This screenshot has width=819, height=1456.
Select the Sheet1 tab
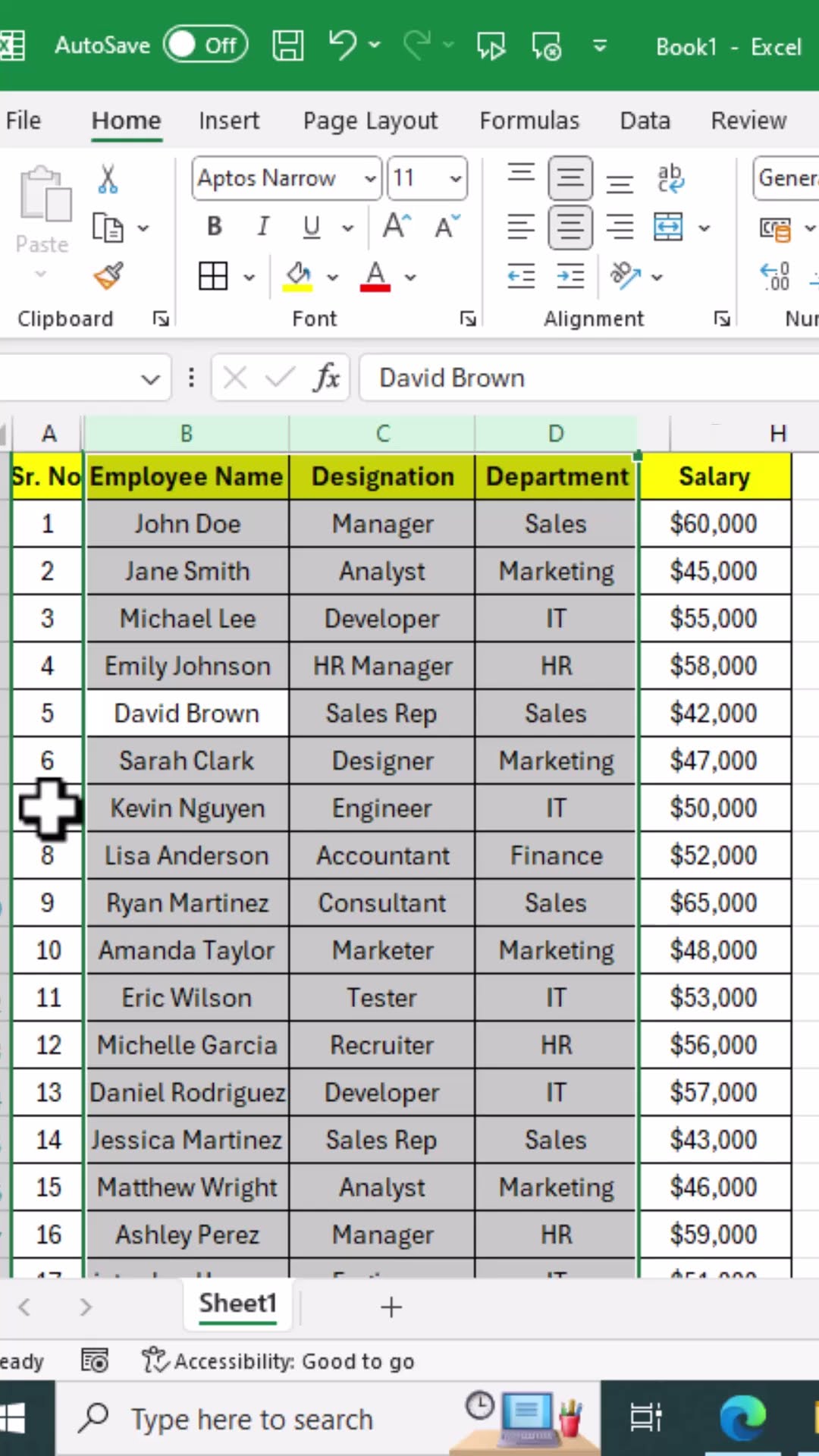[238, 1304]
